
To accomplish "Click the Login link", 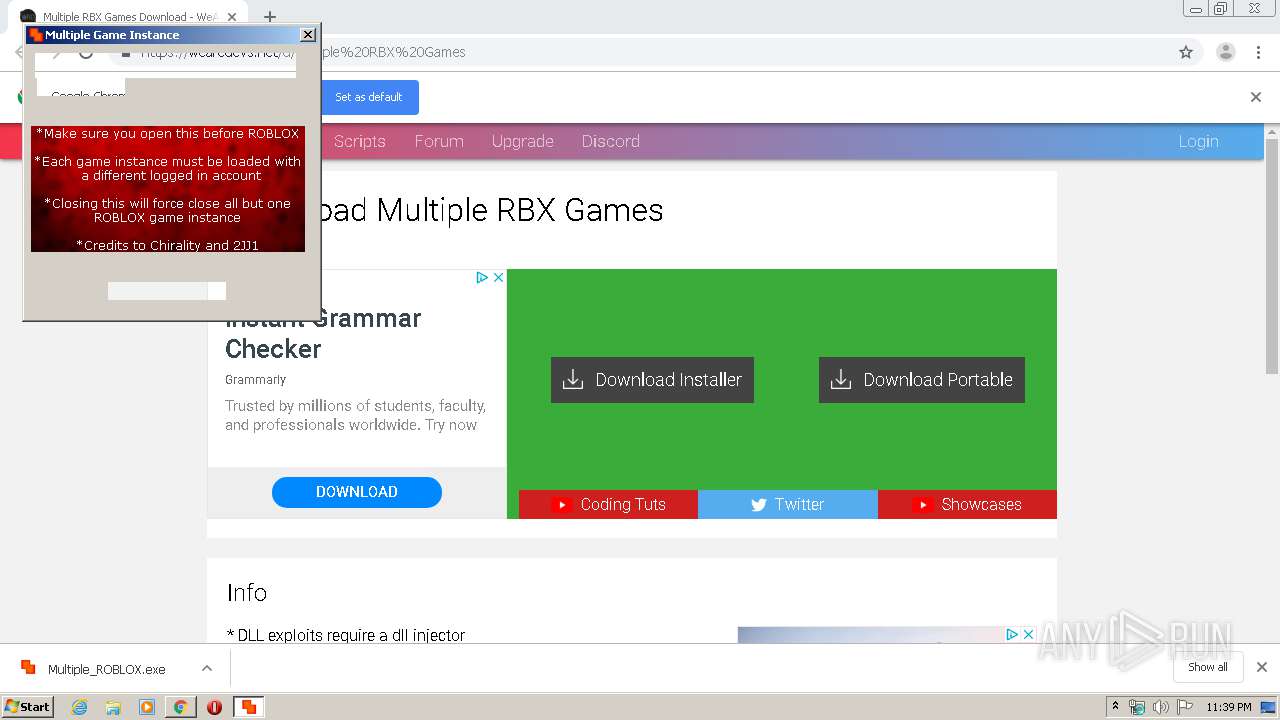I will 1198,141.
